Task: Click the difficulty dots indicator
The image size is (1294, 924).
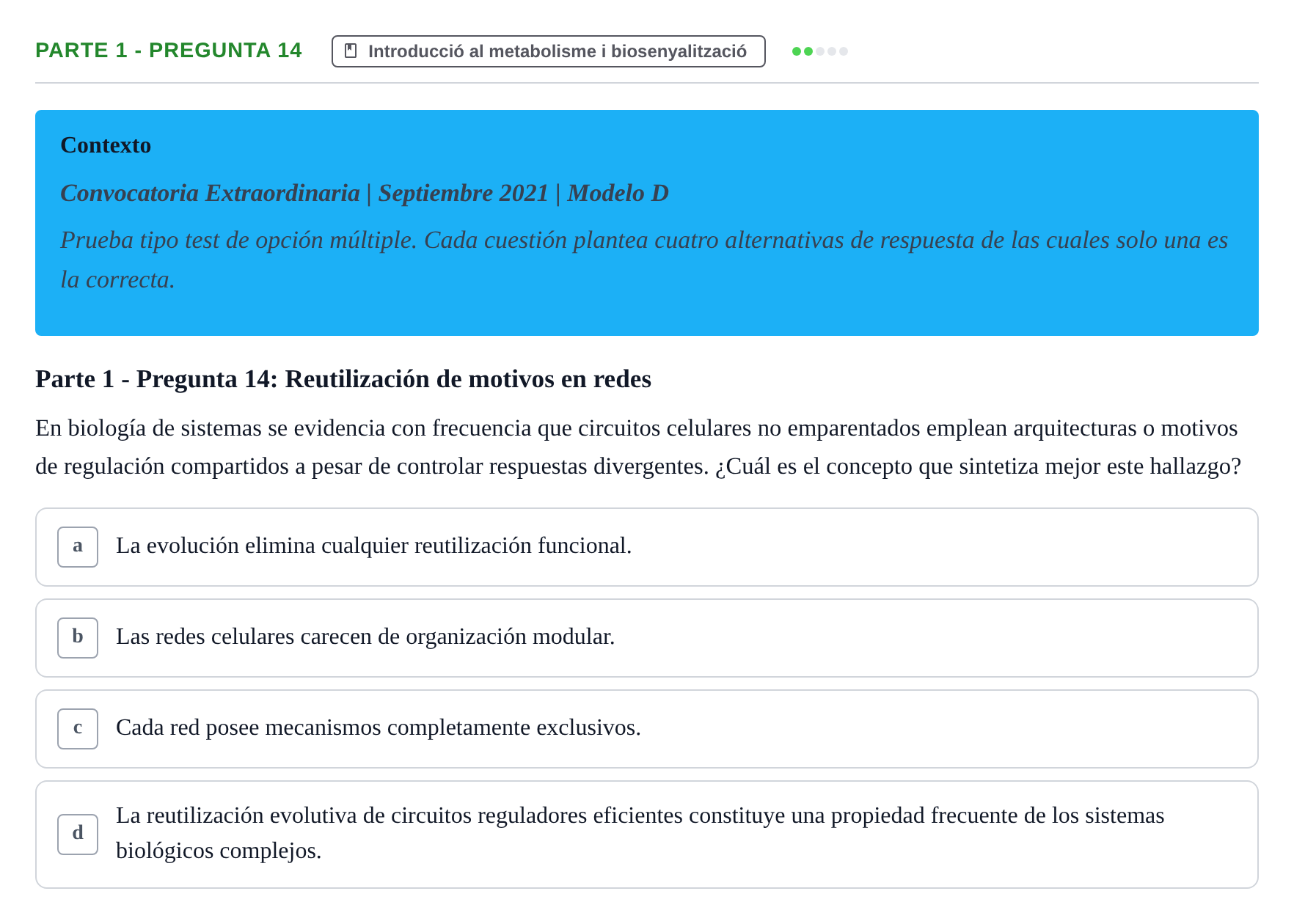Action: (819, 51)
